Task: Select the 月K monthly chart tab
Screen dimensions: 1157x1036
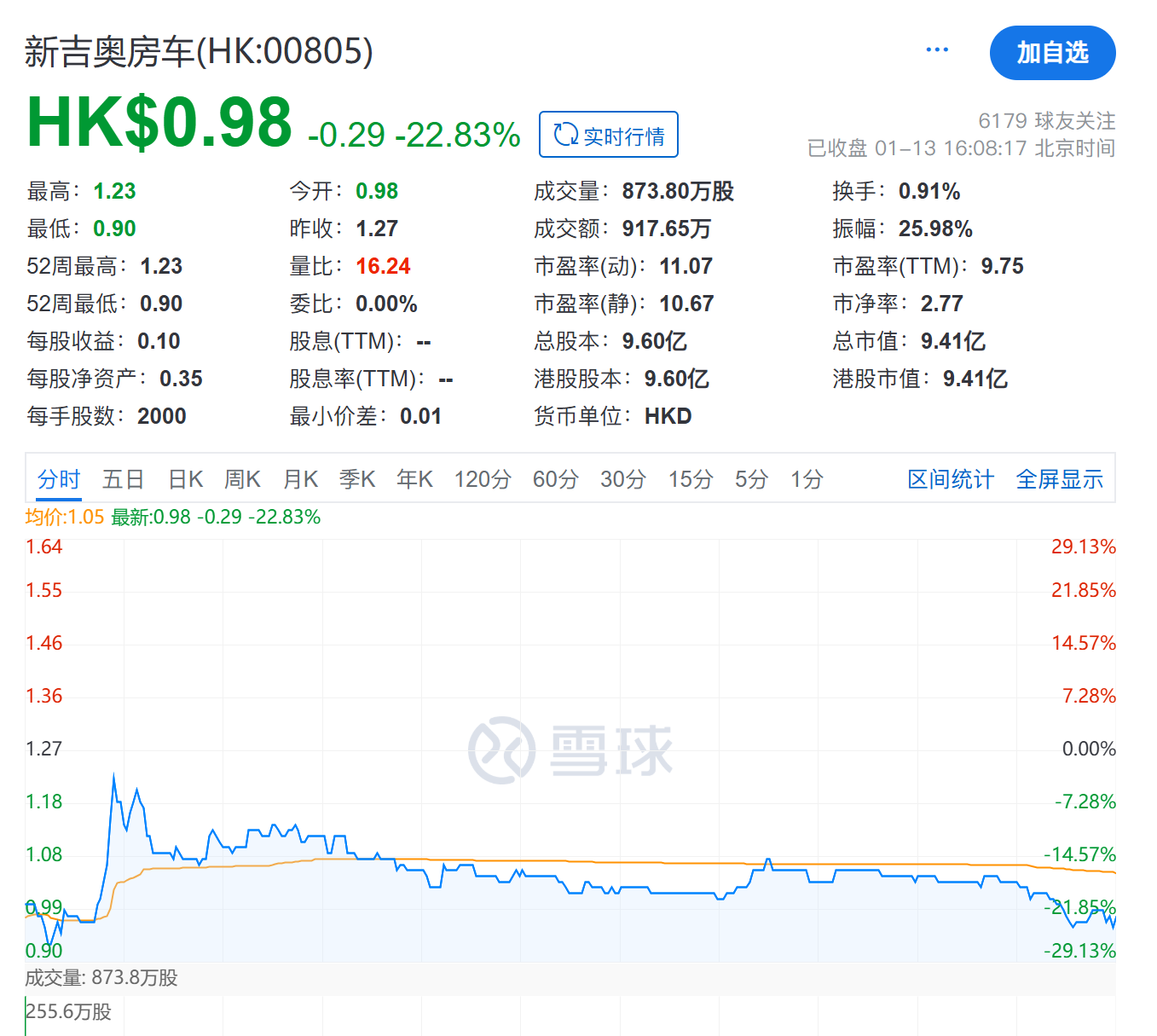Action: 299,478
